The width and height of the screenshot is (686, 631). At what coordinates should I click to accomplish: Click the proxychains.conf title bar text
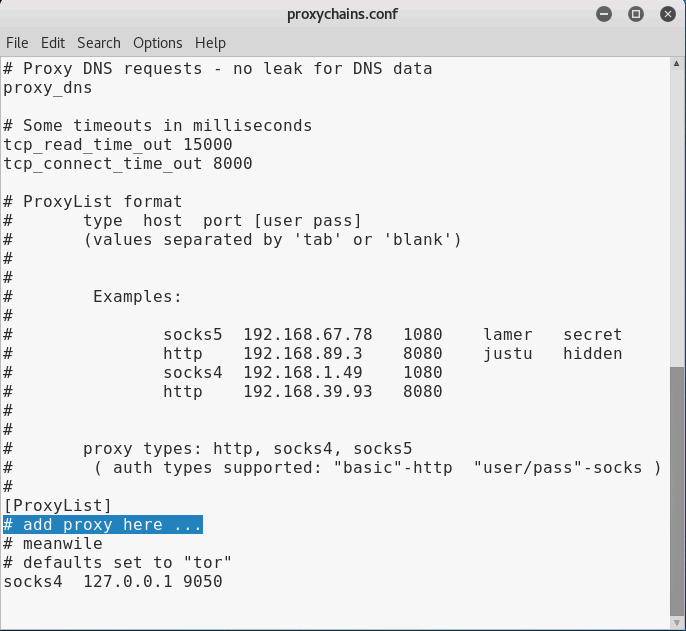[343, 14]
